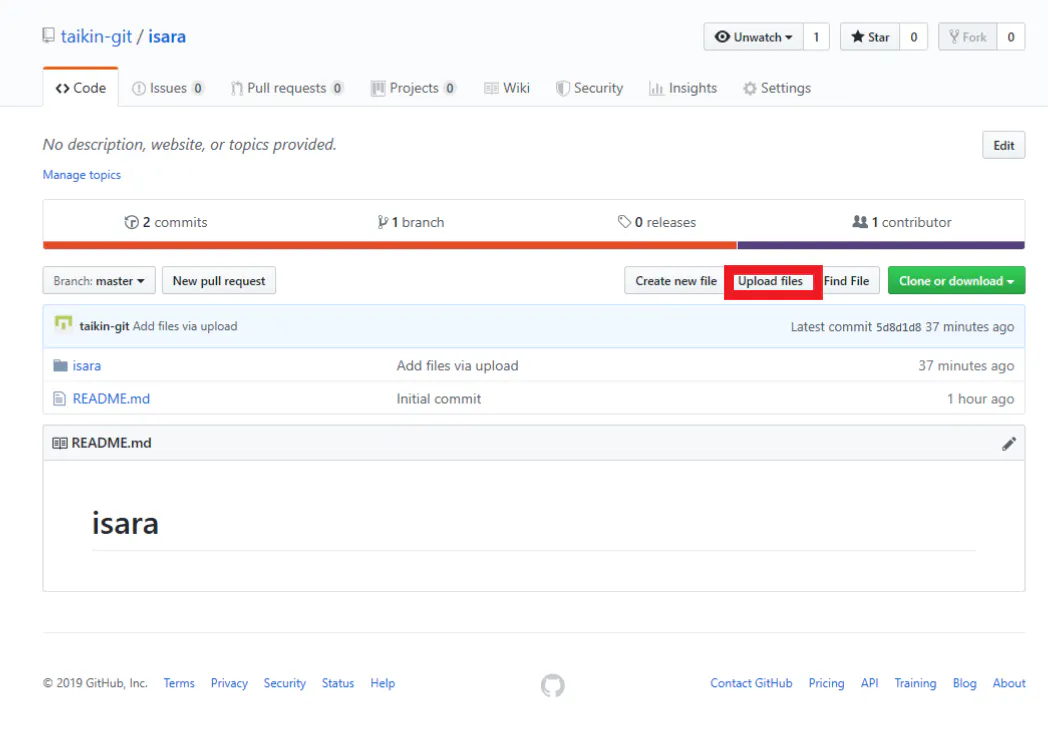Open footer Blog link
Screen dimensions: 1048x745
pyautogui.click(x=964, y=683)
